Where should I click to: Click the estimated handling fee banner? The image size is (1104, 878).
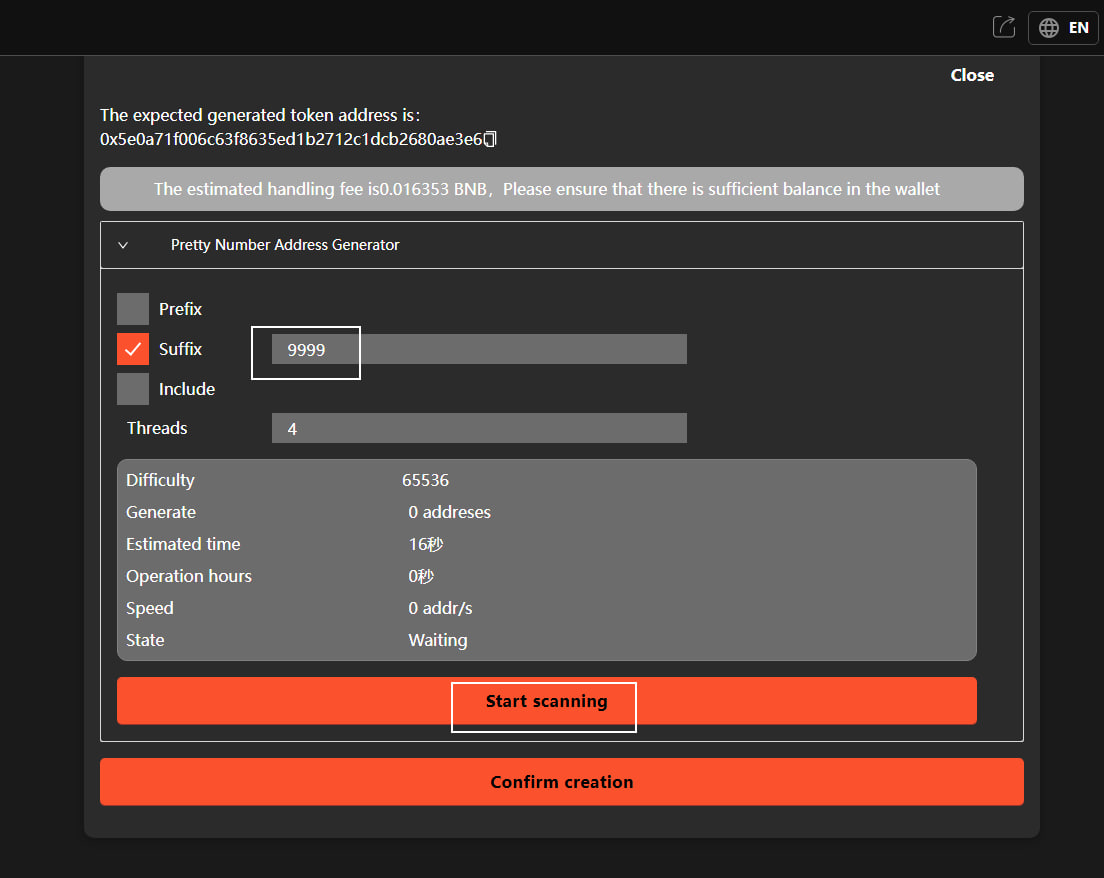561,189
